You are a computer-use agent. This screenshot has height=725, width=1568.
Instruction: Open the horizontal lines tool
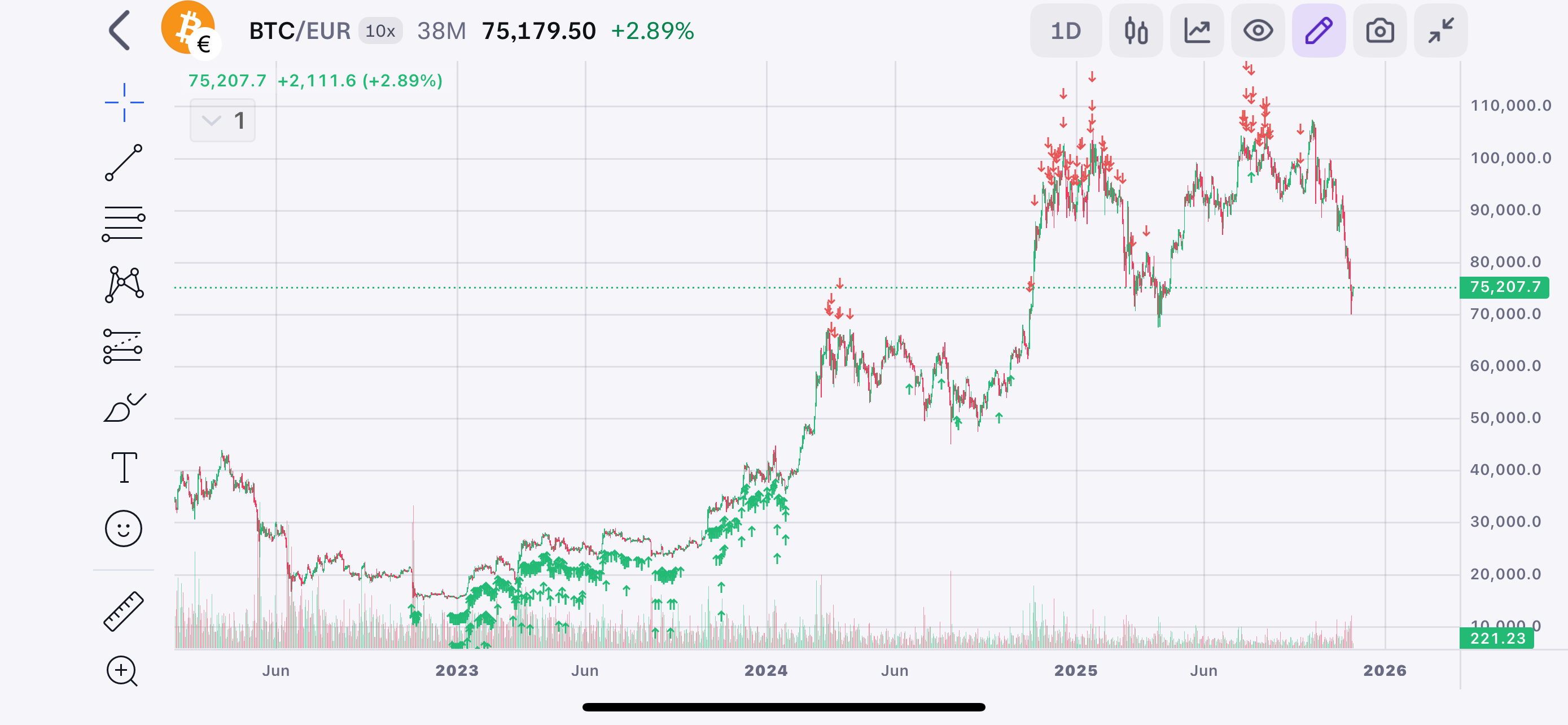[124, 224]
